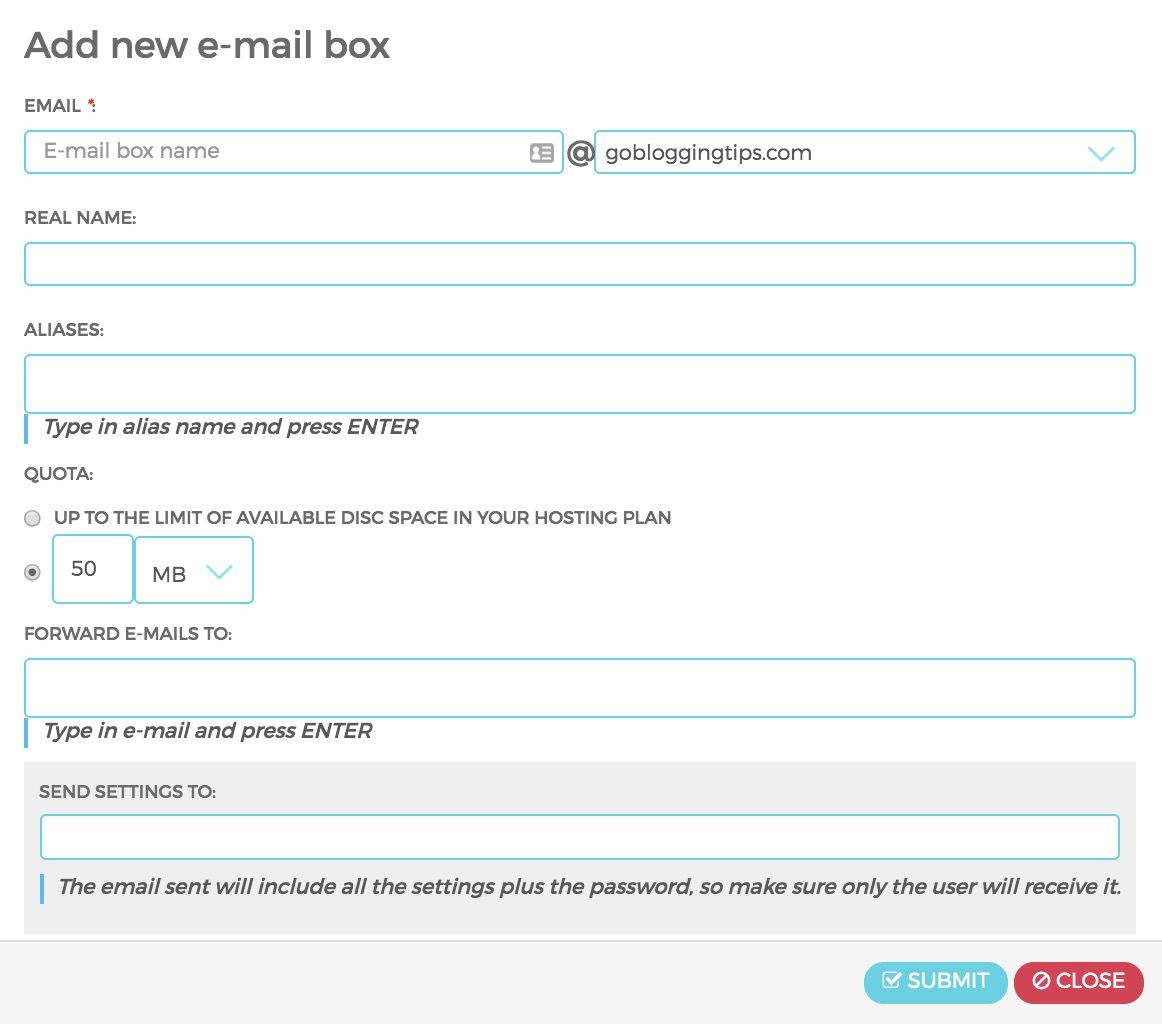Click the quota value field showing 50
This screenshot has width=1162, height=1024.
(x=93, y=569)
